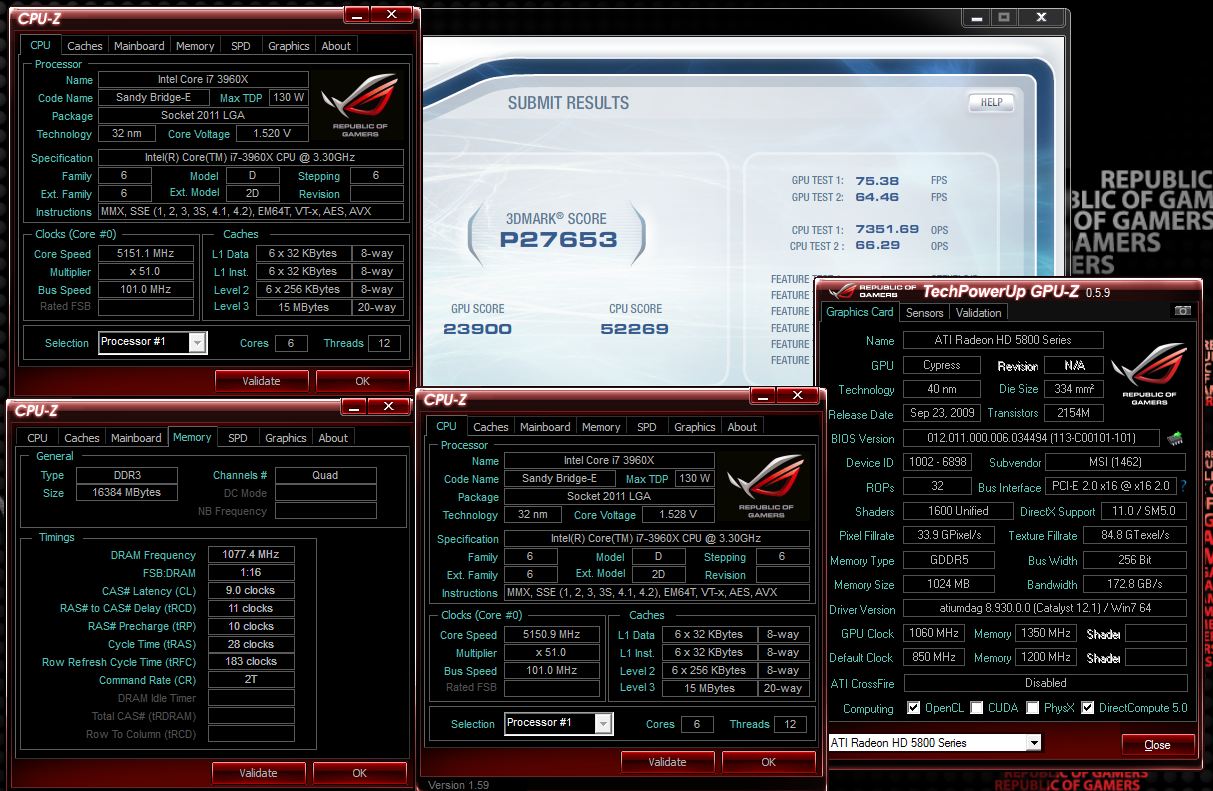
Task: Click the GPU-Z BIOS Version field
Action: tap(1032, 438)
